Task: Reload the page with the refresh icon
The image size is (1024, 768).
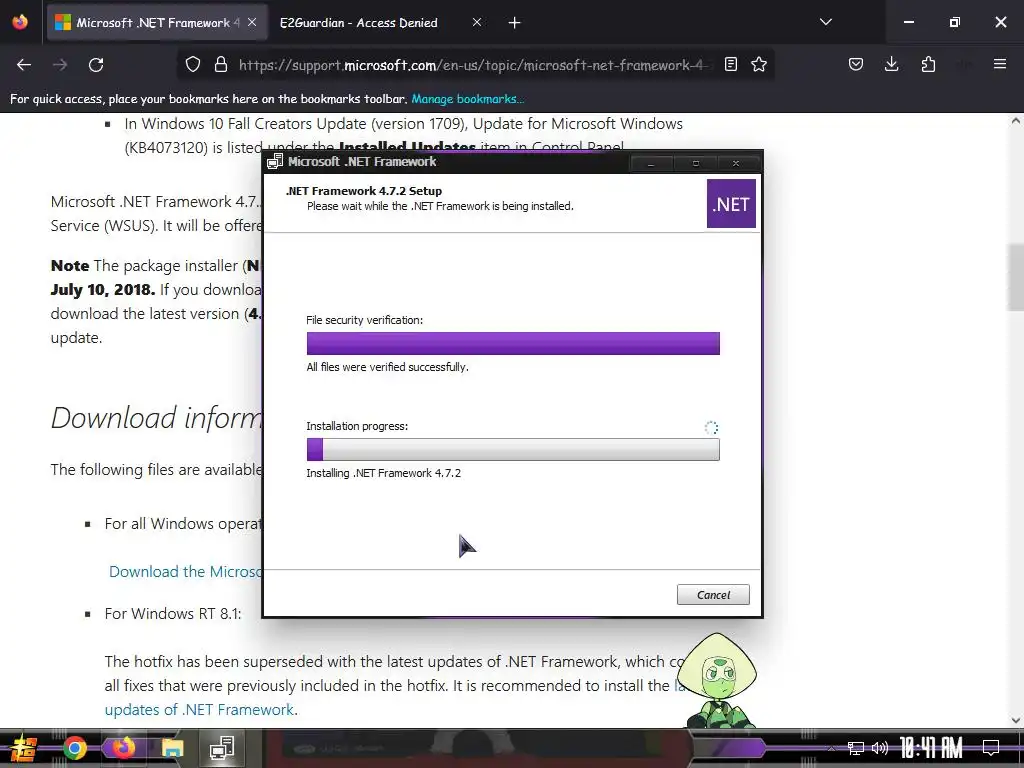Action: point(96,65)
